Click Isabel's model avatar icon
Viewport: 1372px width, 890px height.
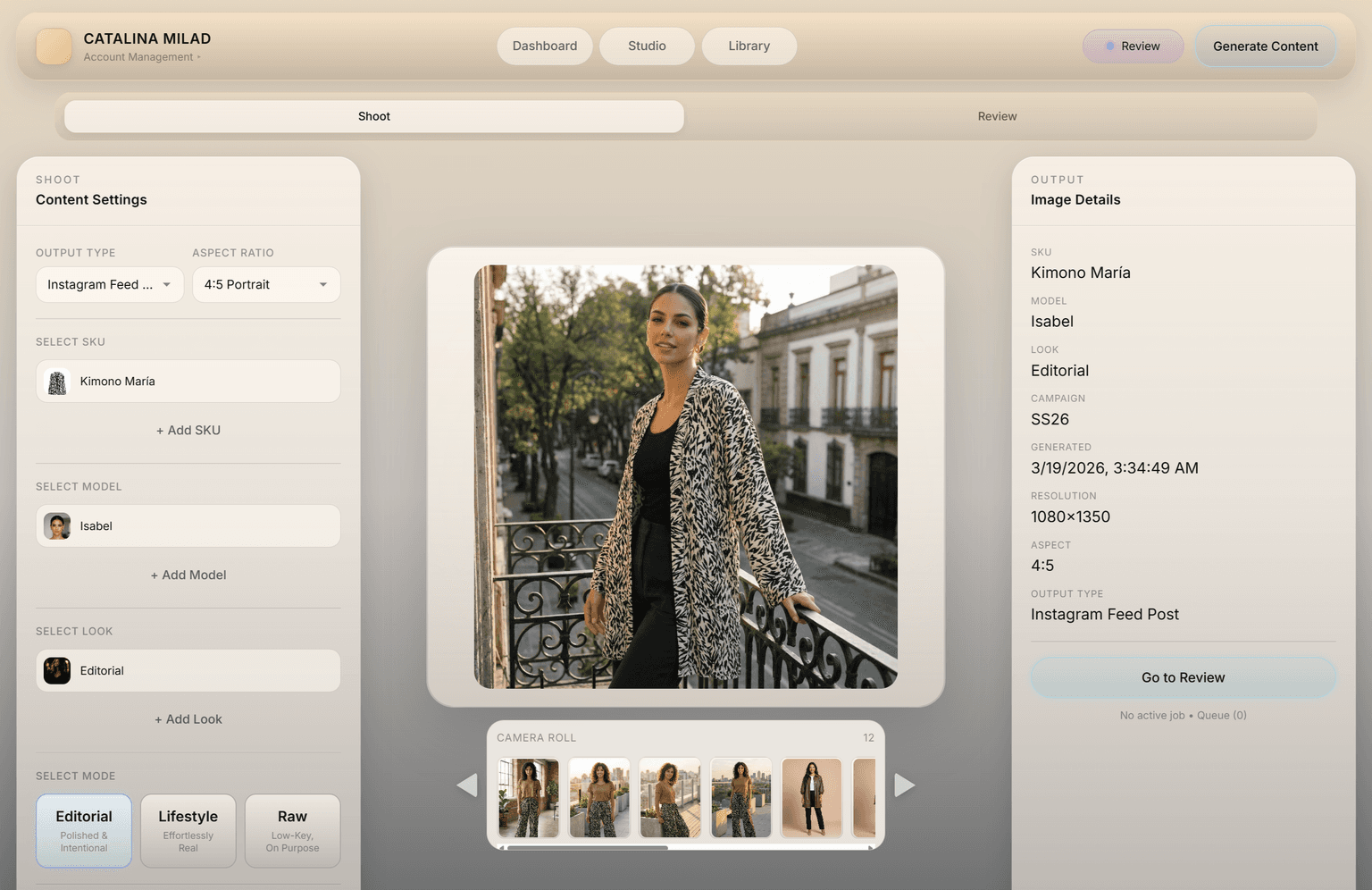click(56, 525)
